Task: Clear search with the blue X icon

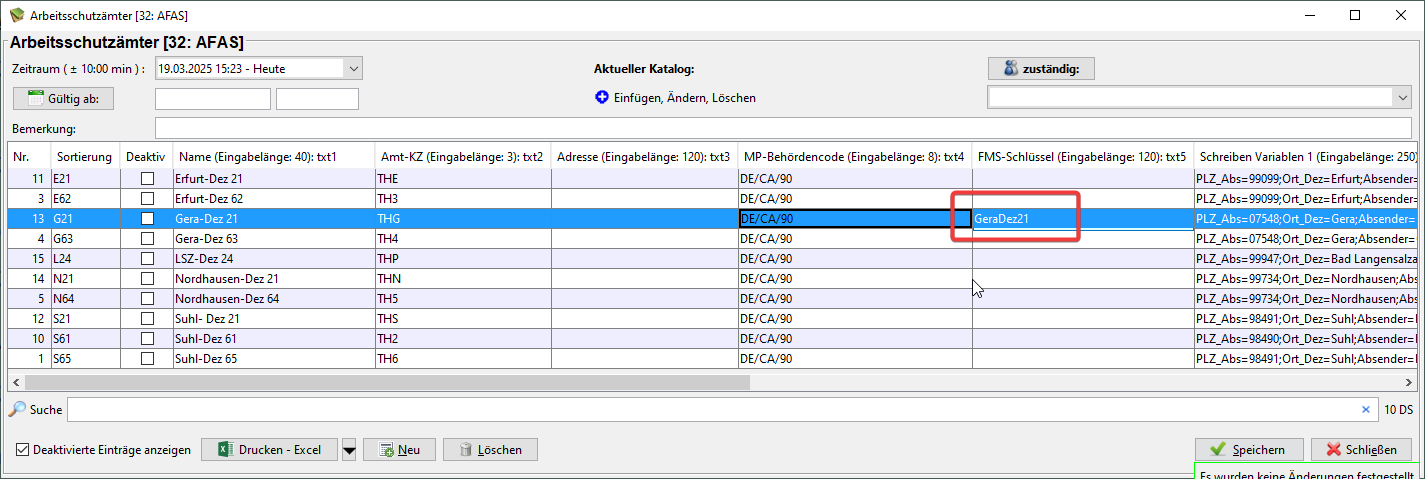Action: [1366, 409]
